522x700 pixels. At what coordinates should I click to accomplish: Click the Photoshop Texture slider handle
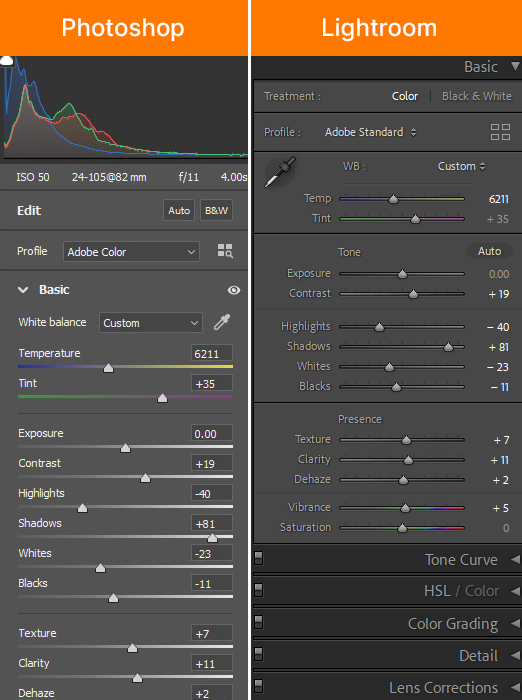(x=132, y=648)
